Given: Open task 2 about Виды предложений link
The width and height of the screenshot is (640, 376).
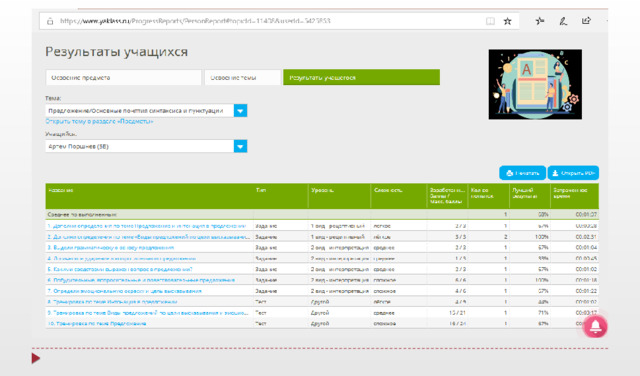Looking at the screenshot, I should (x=149, y=237).
